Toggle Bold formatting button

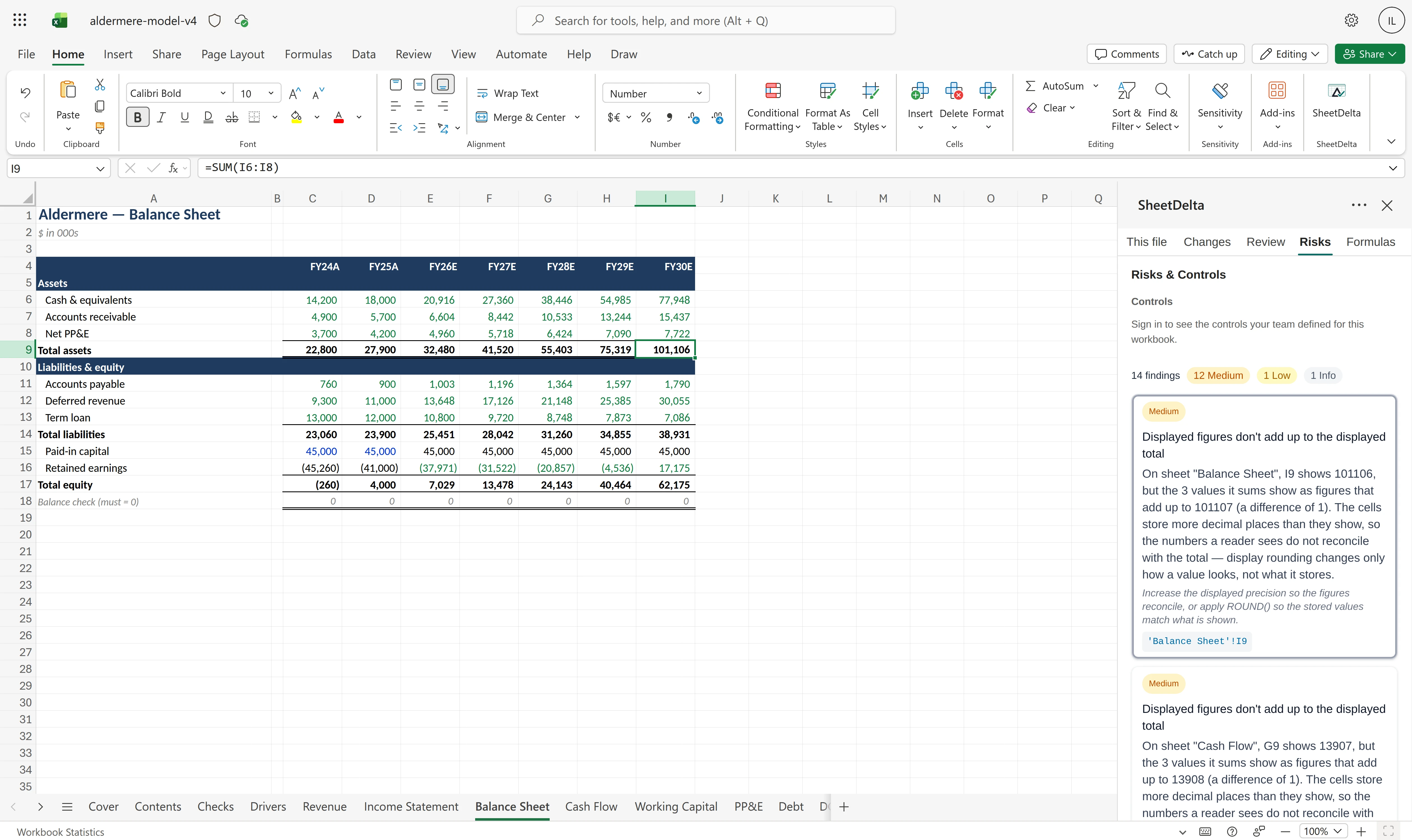(x=138, y=117)
